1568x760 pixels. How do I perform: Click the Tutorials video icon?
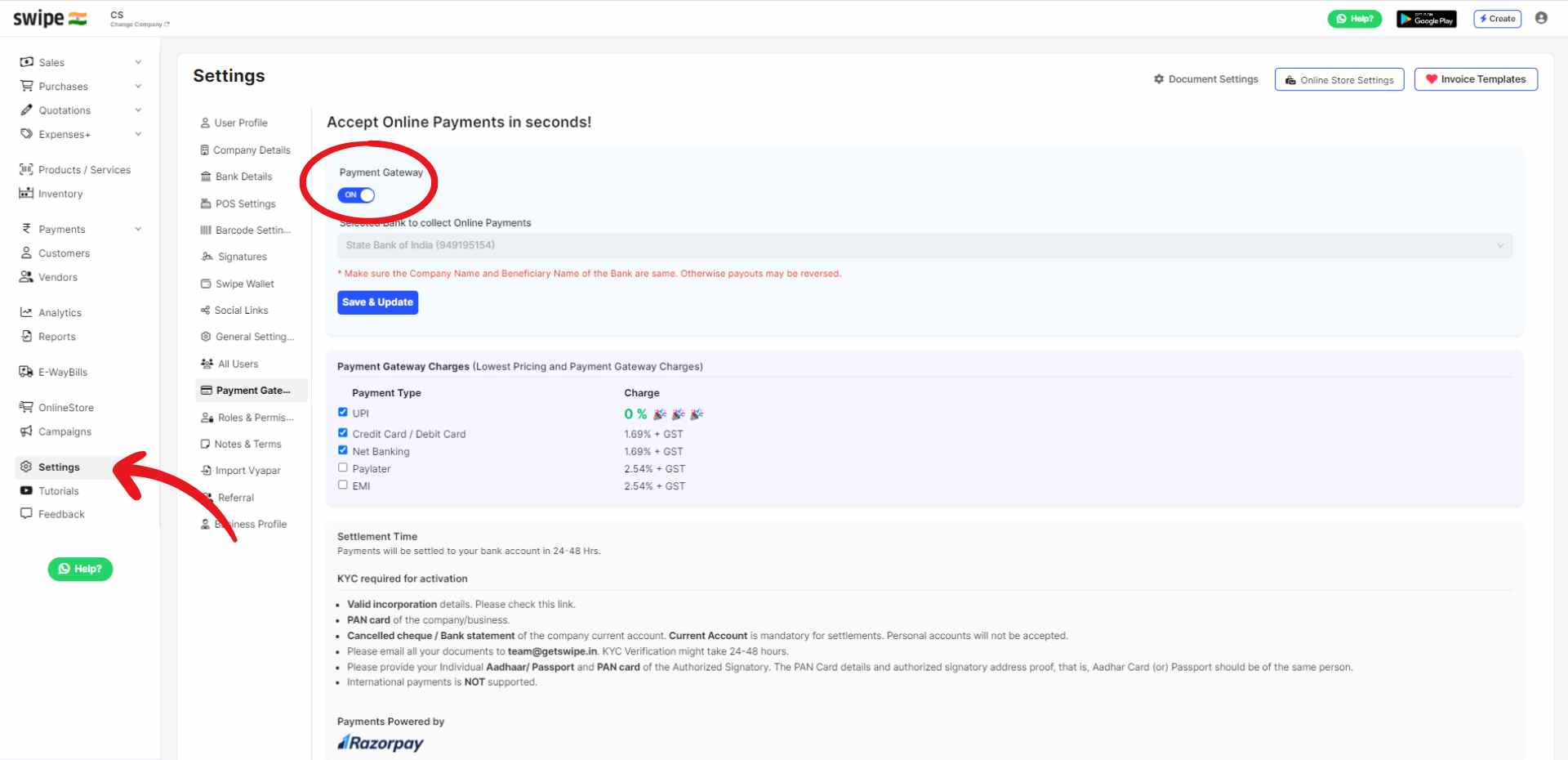tap(26, 490)
